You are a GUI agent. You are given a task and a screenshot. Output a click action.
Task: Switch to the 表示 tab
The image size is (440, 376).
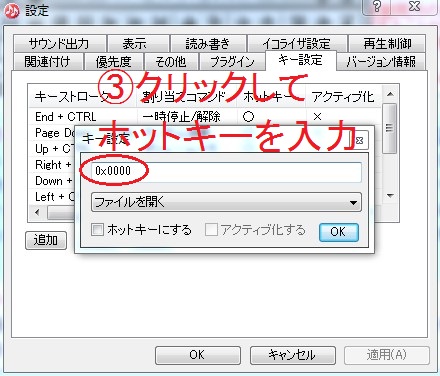tap(138, 44)
